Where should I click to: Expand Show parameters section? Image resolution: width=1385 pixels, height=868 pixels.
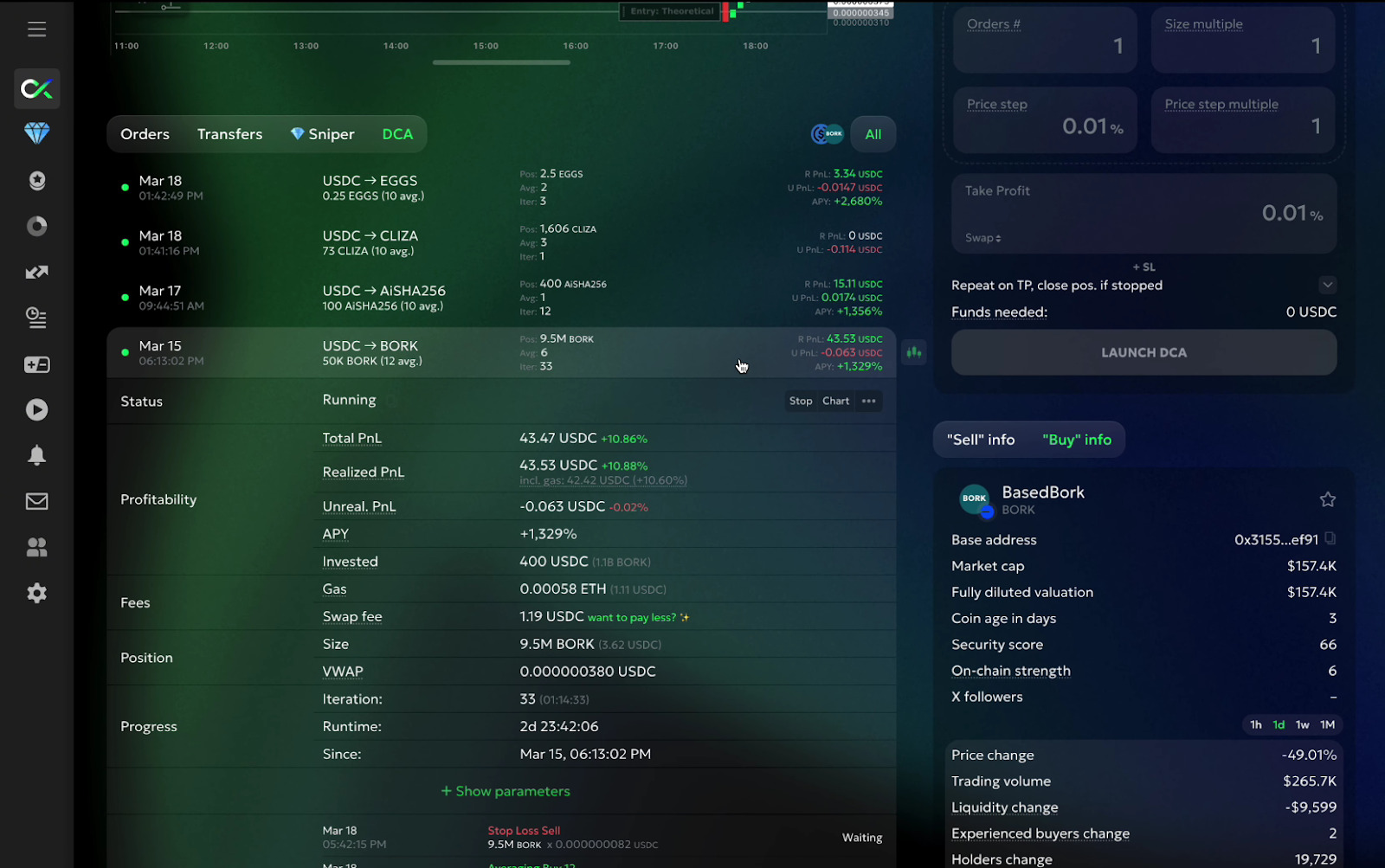(506, 791)
